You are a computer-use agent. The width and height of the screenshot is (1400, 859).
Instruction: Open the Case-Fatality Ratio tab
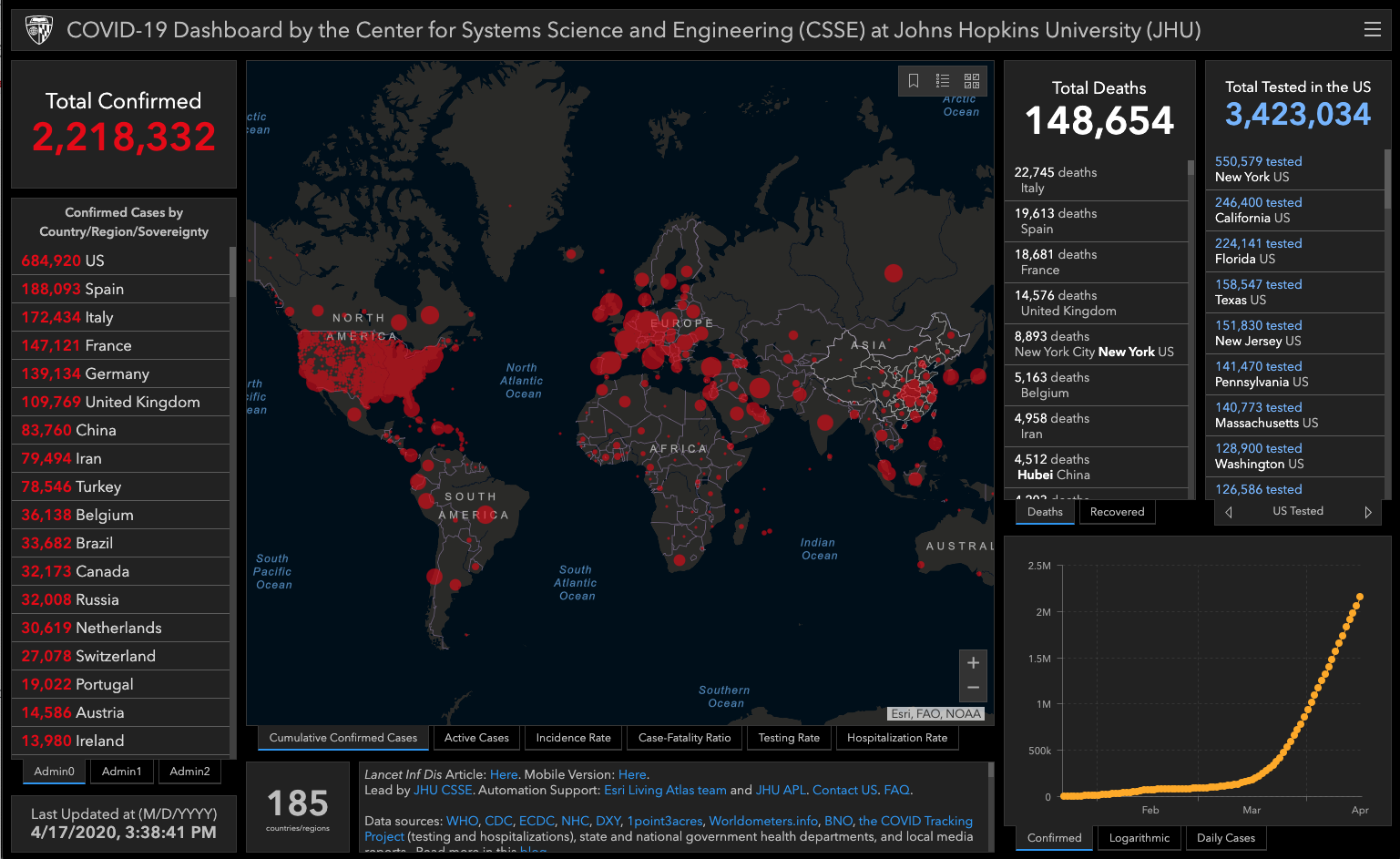pyautogui.click(x=684, y=738)
